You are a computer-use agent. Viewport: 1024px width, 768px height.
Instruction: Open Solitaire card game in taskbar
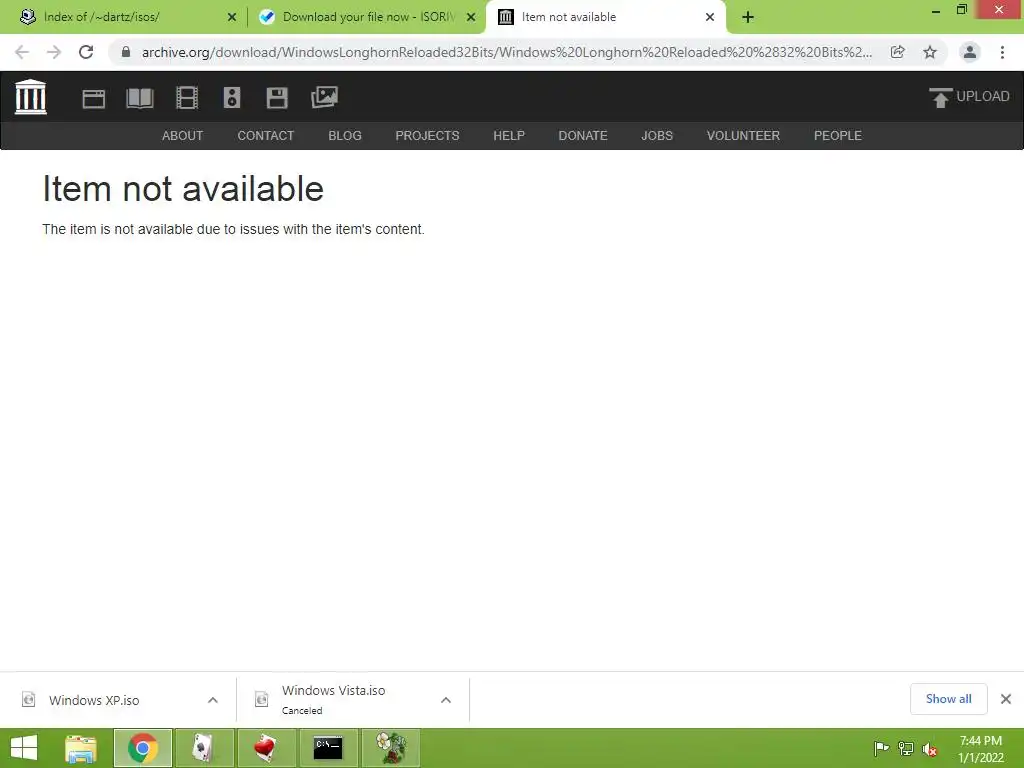tap(204, 748)
